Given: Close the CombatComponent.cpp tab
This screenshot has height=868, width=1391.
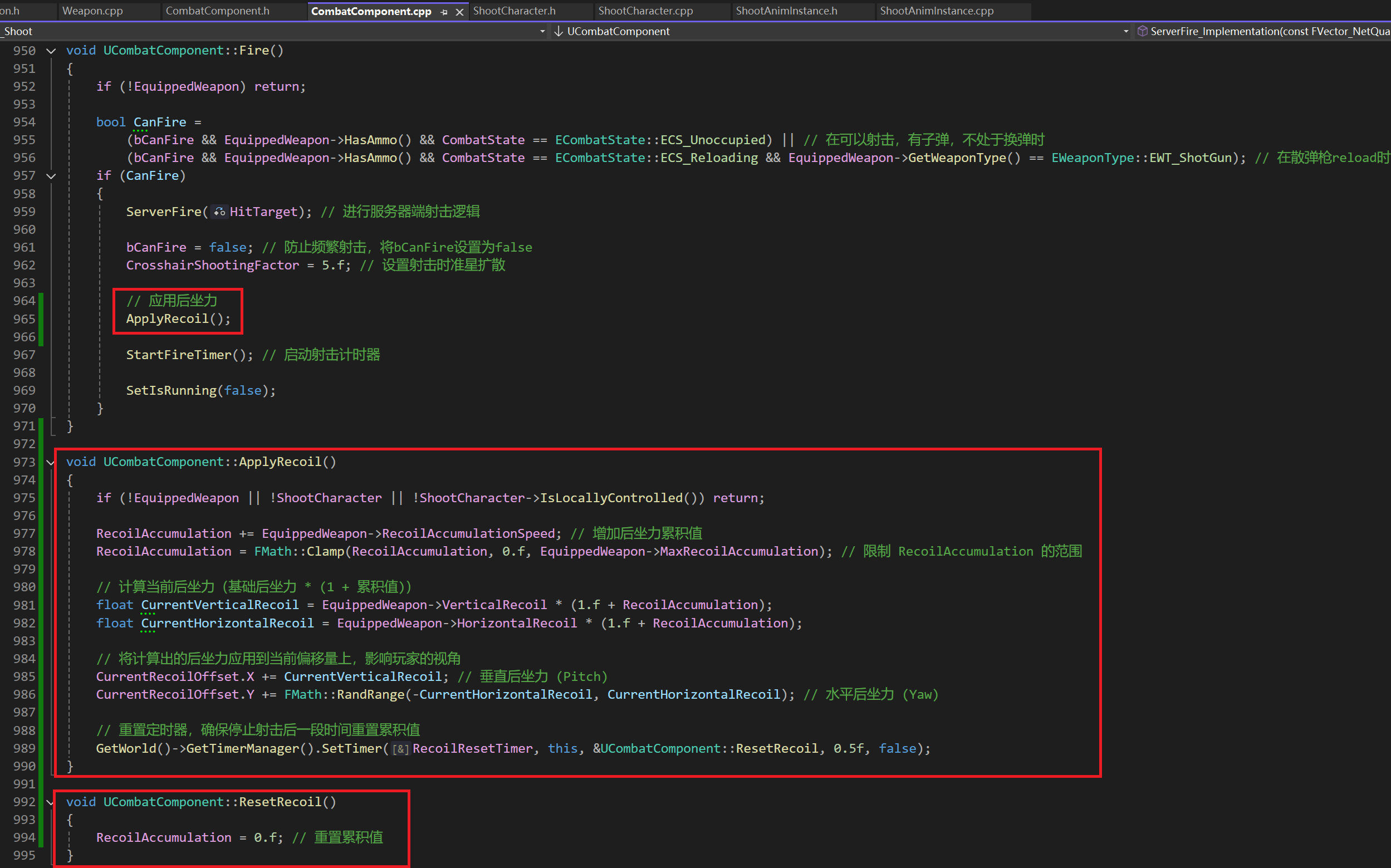Looking at the screenshot, I should [x=459, y=12].
